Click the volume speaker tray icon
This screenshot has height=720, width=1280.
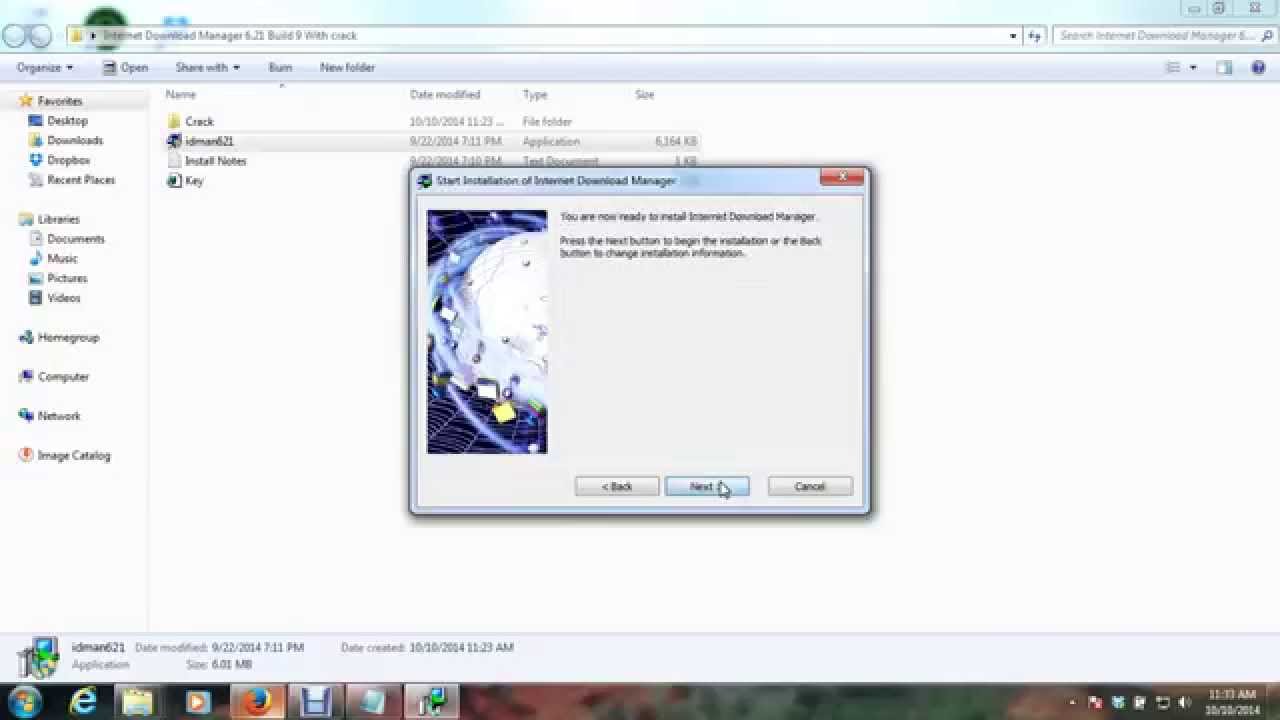coord(1185,702)
